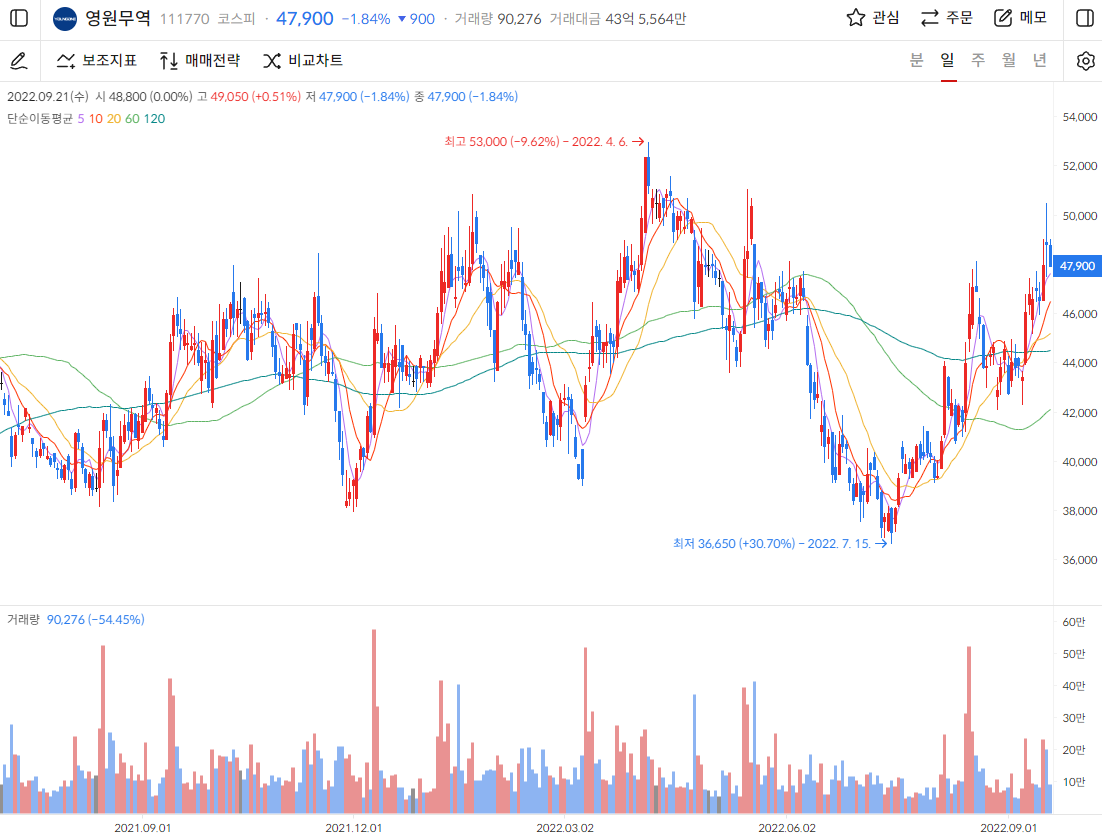This screenshot has height=839, width=1102.
Task: Click header price 47,900
Action: pyautogui.click(x=304, y=19)
